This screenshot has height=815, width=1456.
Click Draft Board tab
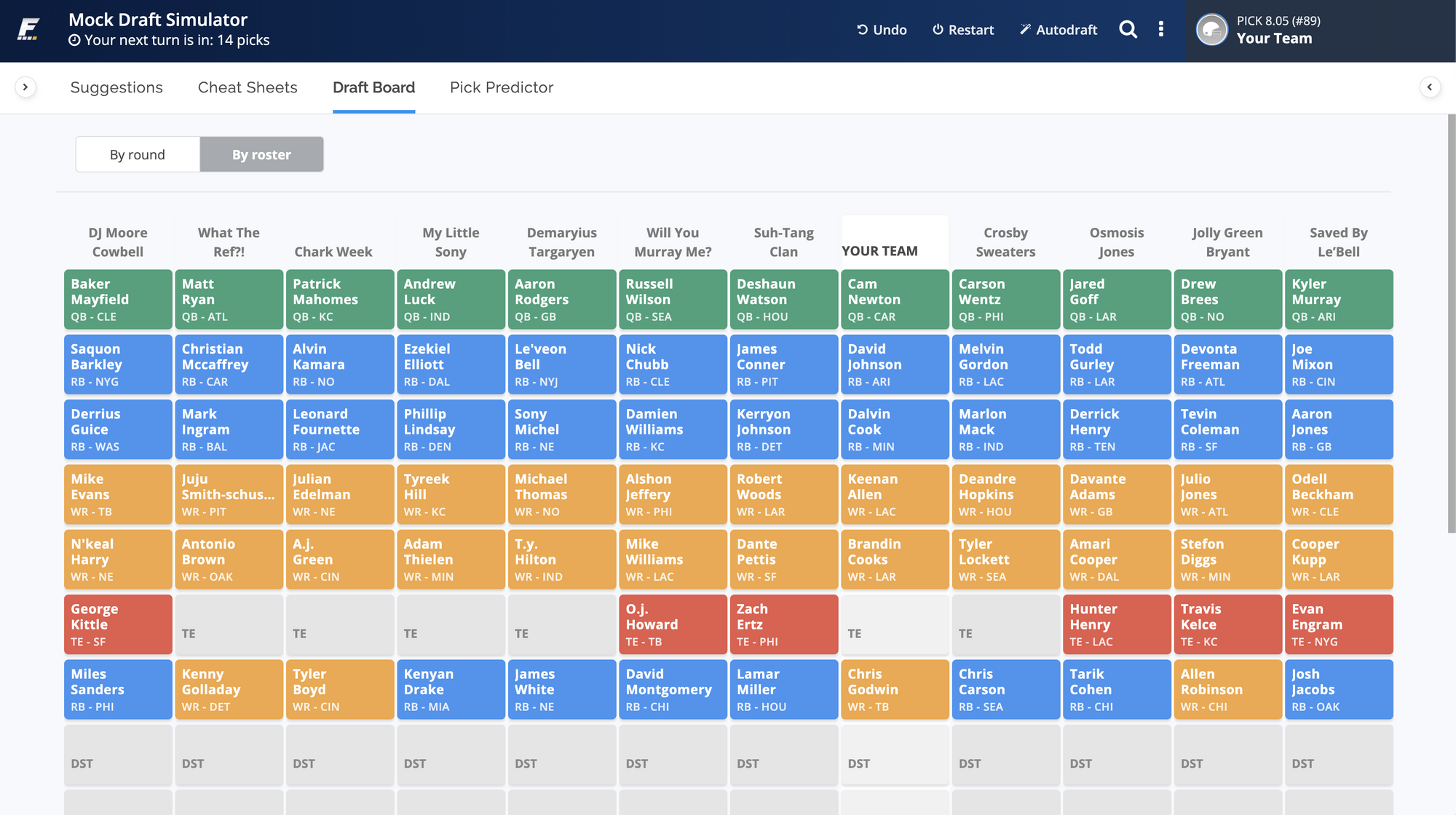pyautogui.click(x=374, y=87)
